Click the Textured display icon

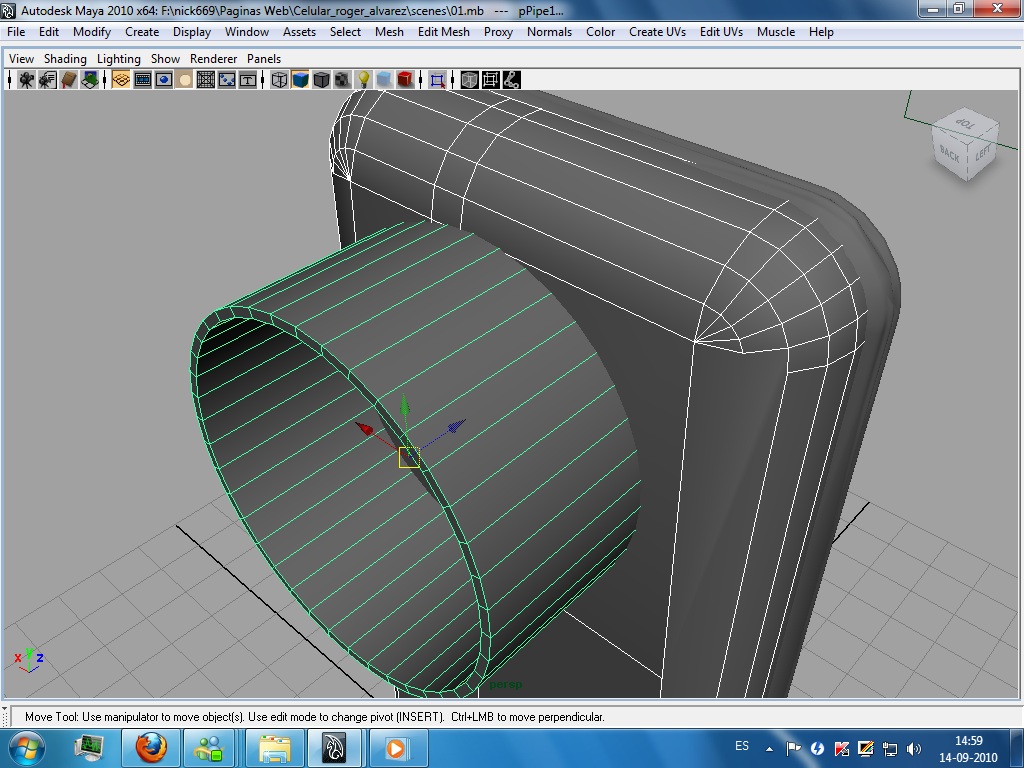click(x=342, y=80)
